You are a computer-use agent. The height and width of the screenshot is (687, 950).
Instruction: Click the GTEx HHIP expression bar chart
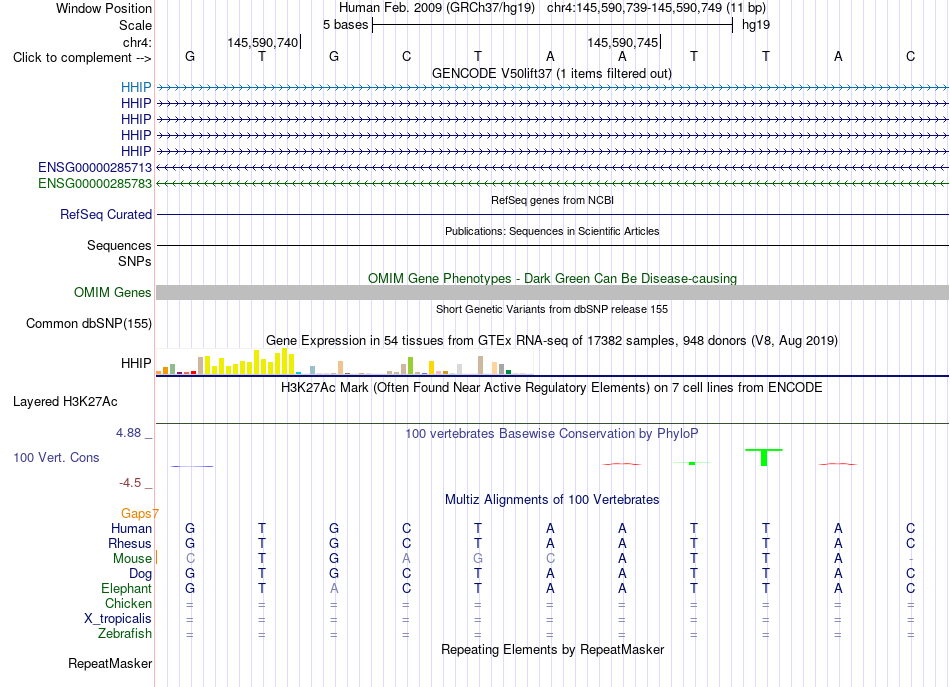[x=344, y=362]
